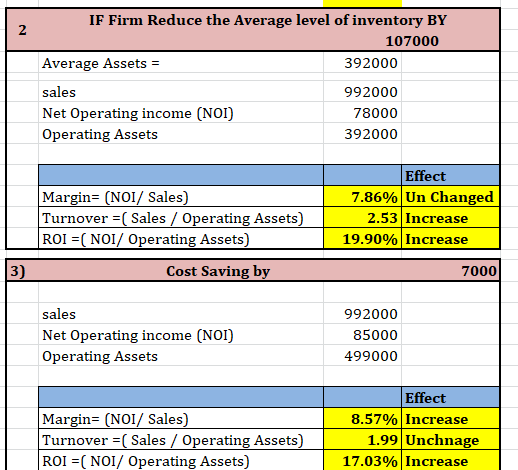The image size is (518, 470).
Task: Select the Margin formula label beside 7.86%
Action: [181, 197]
